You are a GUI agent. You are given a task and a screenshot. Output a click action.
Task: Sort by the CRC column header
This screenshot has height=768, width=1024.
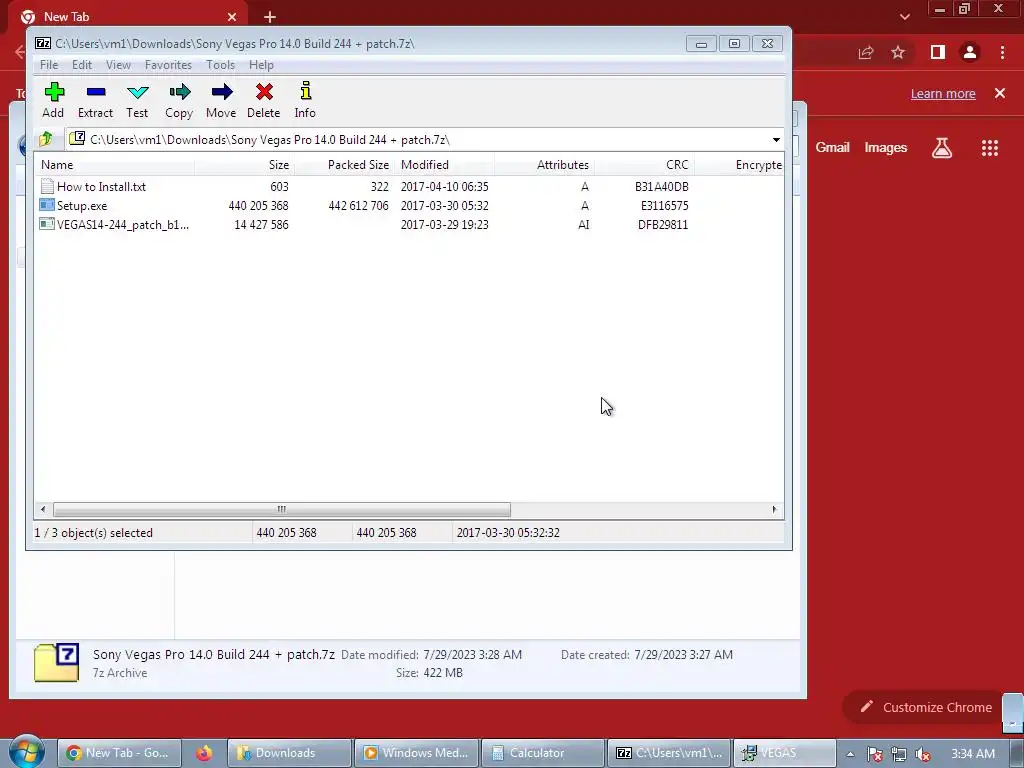(x=644, y=165)
